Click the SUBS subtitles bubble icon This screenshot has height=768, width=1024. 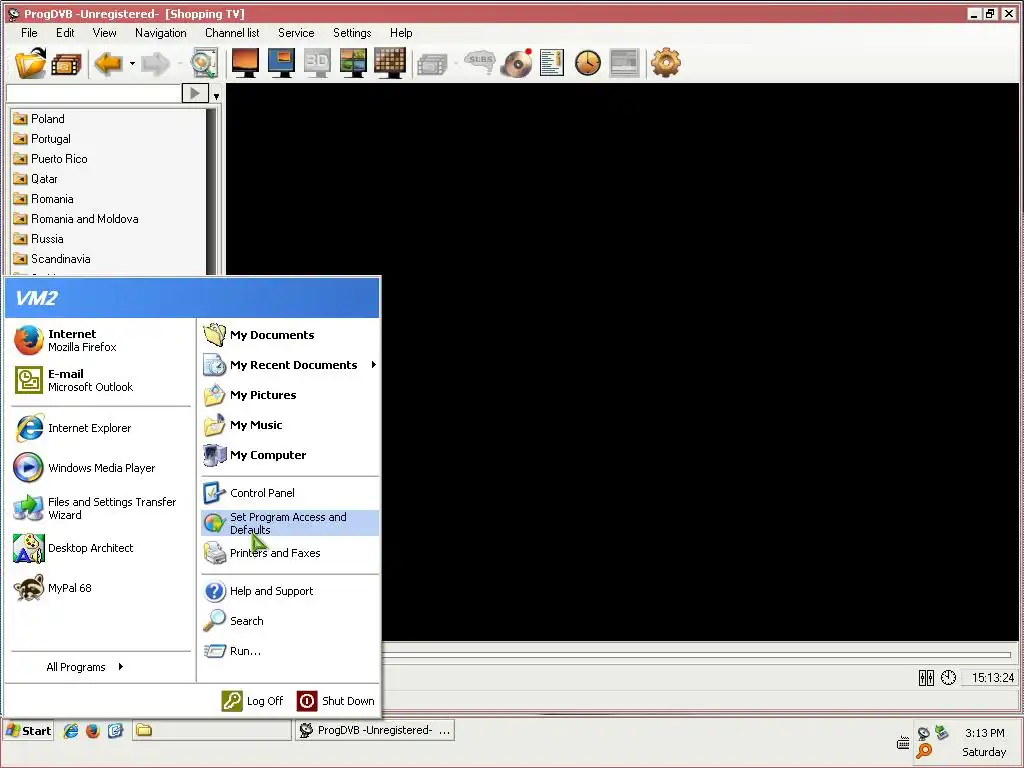coord(480,63)
